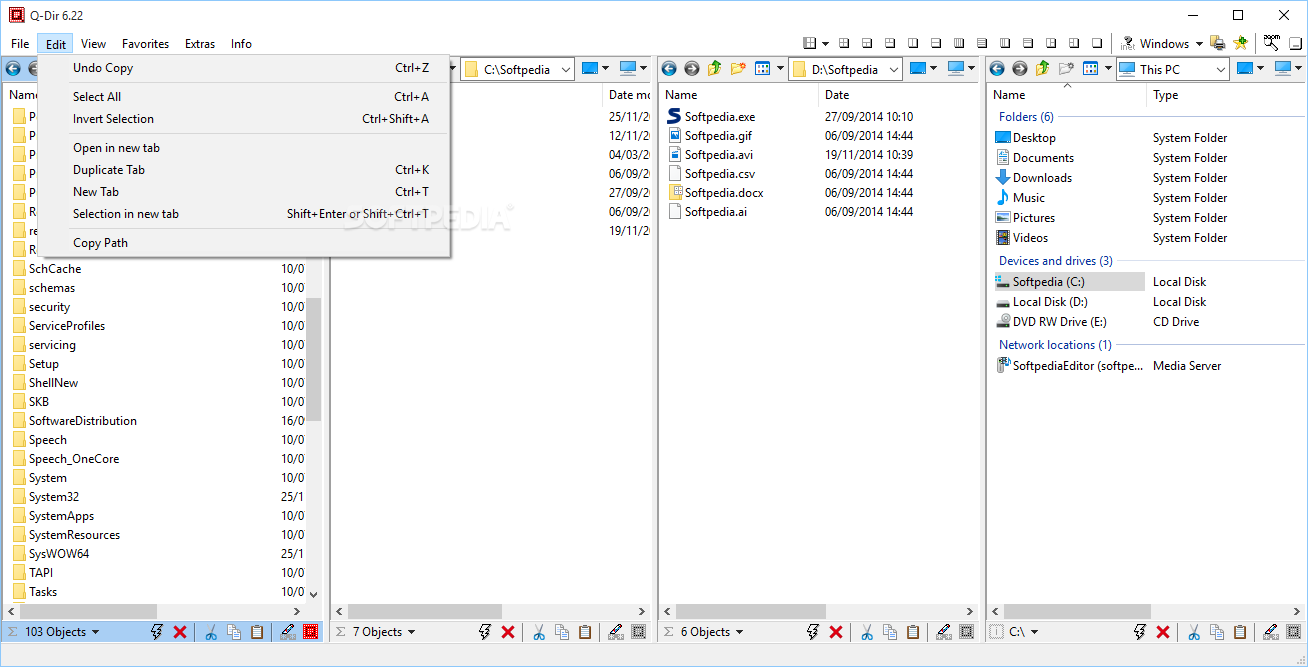Select Local Disk (D:) drive

pyautogui.click(x=1050, y=302)
